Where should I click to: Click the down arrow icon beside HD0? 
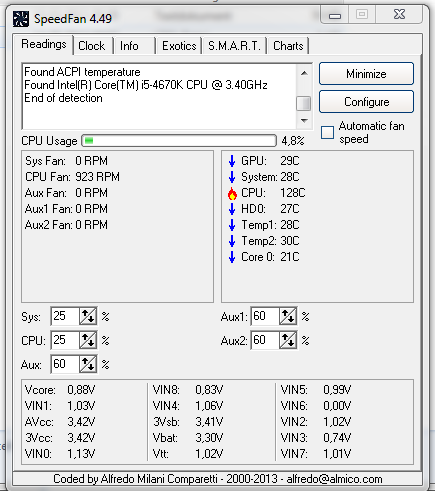point(232,209)
